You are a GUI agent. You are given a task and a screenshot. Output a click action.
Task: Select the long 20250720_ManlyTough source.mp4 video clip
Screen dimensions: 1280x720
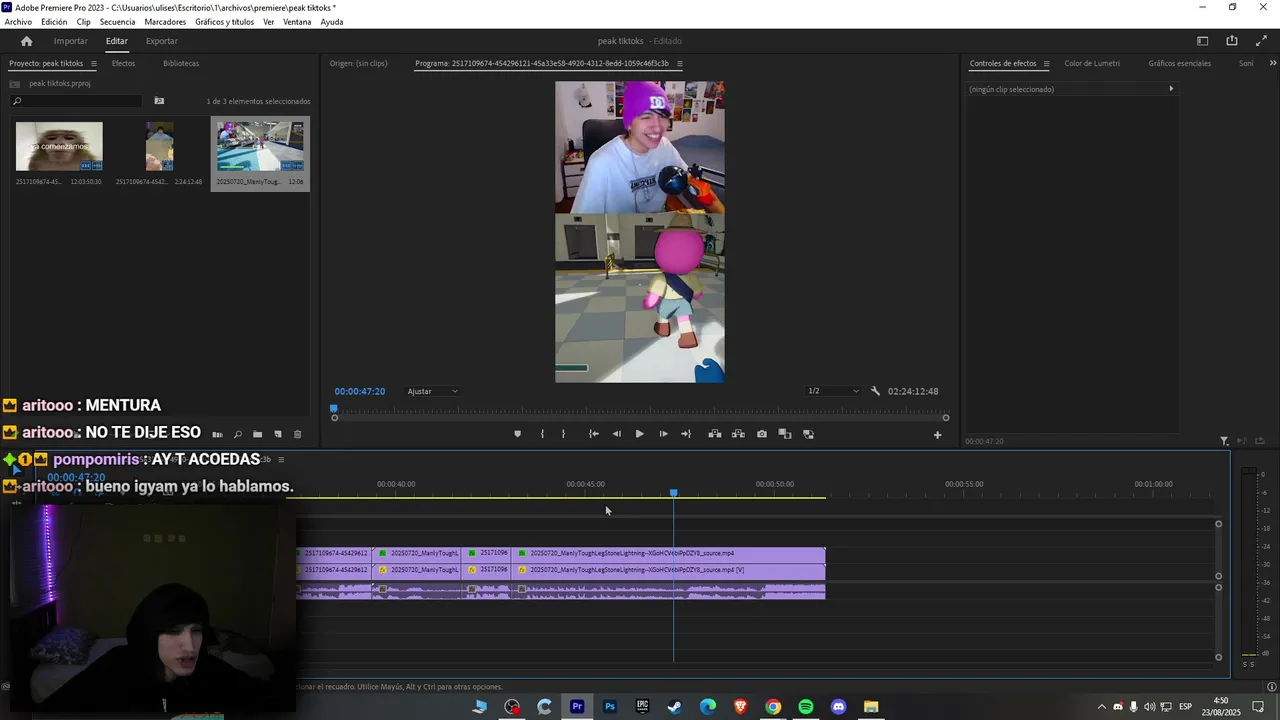coord(669,553)
